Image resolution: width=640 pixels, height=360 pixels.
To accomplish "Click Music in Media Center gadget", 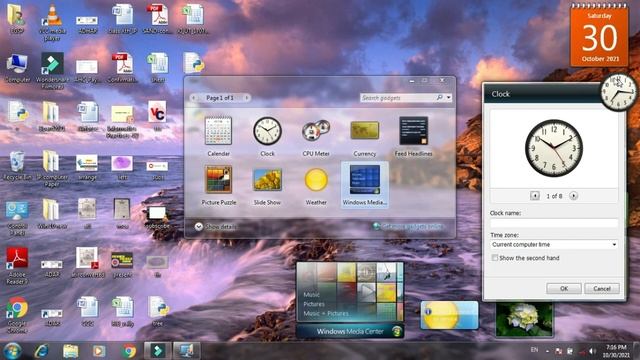I will 311,294.
